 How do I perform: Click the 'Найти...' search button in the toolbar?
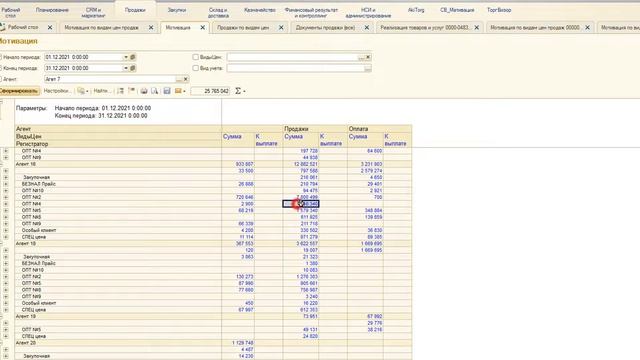point(102,91)
